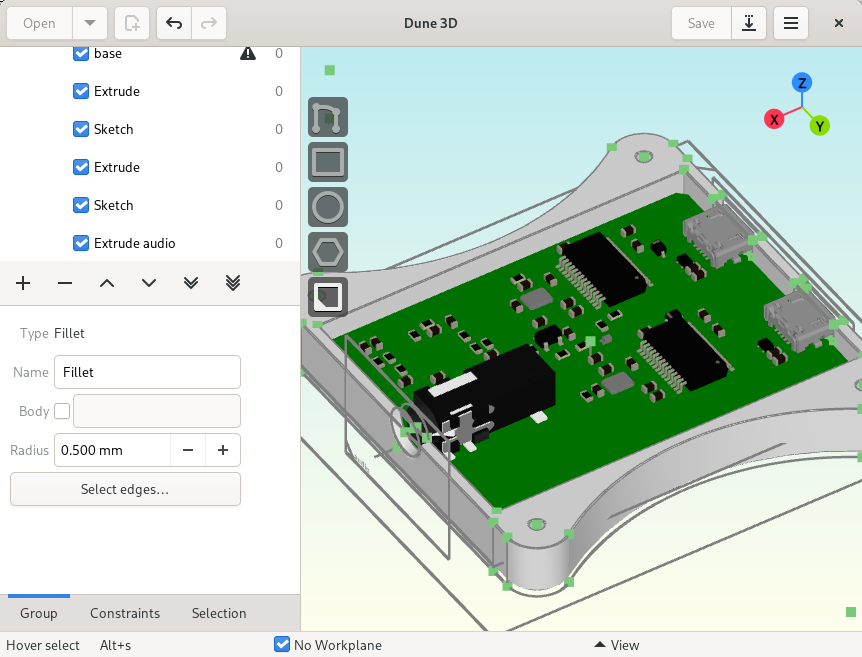Expand the View options in the status bar
This screenshot has height=657, width=862.
[617, 645]
